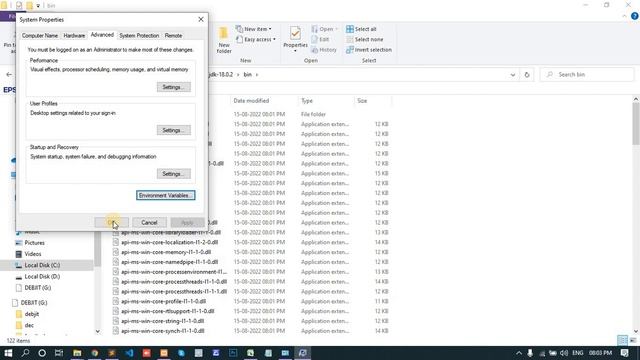
Task: Switch to System Protection tab
Action: [139, 36]
